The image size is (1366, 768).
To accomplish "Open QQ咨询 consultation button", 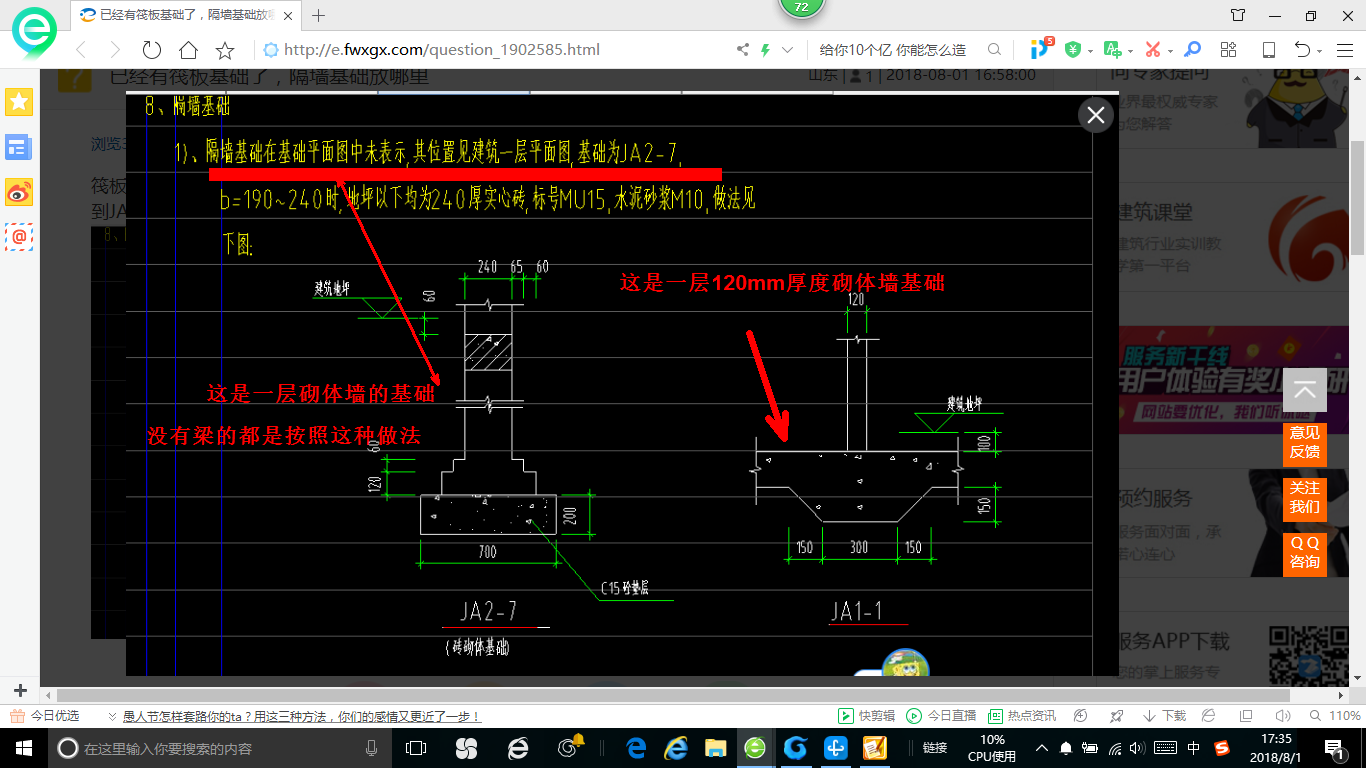I will pyautogui.click(x=1305, y=553).
